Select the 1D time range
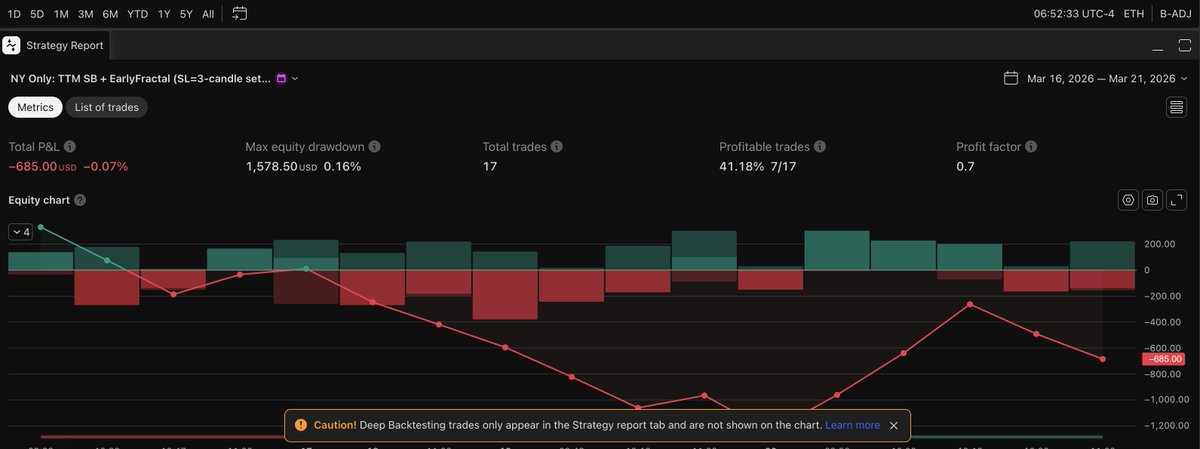 14,14
